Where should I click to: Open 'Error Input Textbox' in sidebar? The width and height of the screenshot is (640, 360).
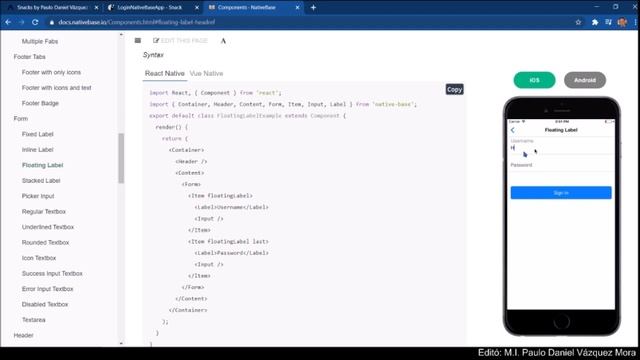coord(47,289)
